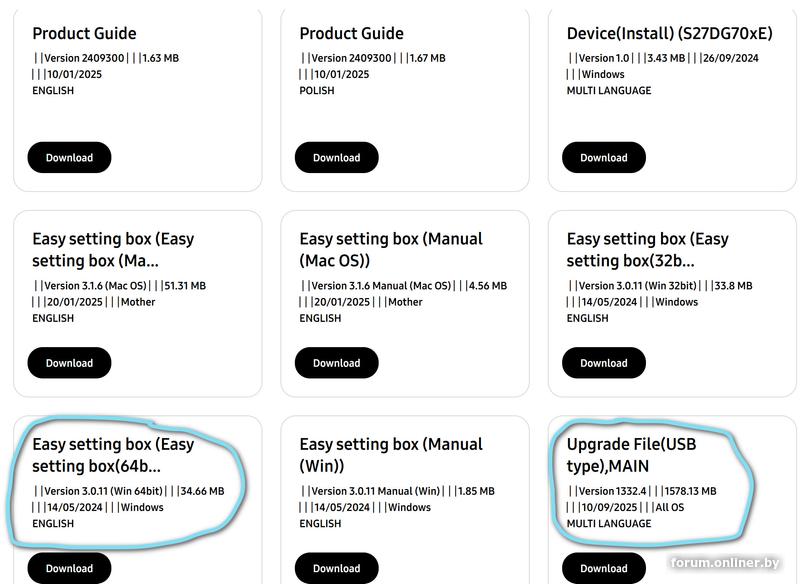Download the Easy setting box Mac OS manual
The image size is (800, 584).
[336, 363]
